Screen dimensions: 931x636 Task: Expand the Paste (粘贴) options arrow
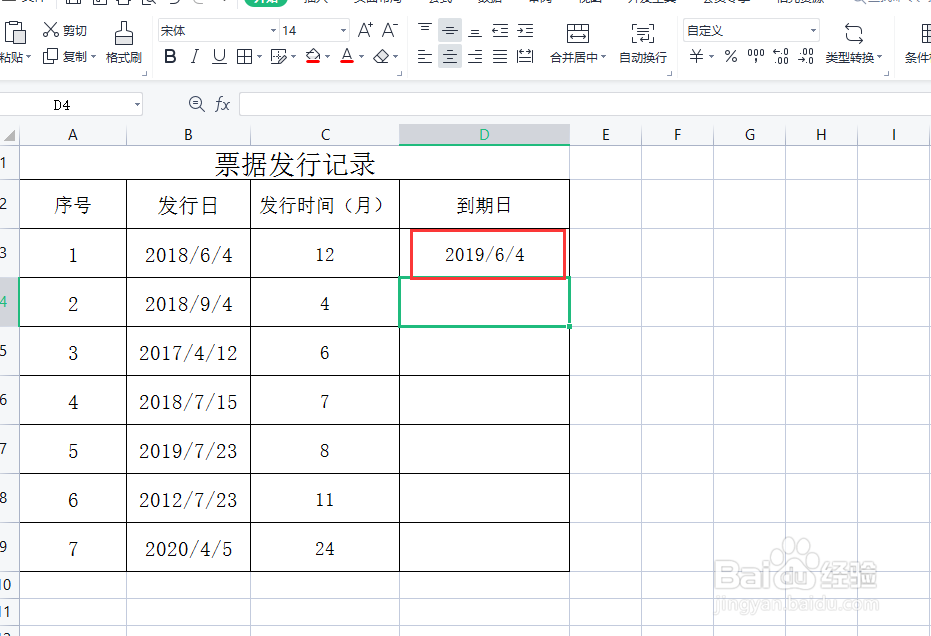coord(28,57)
